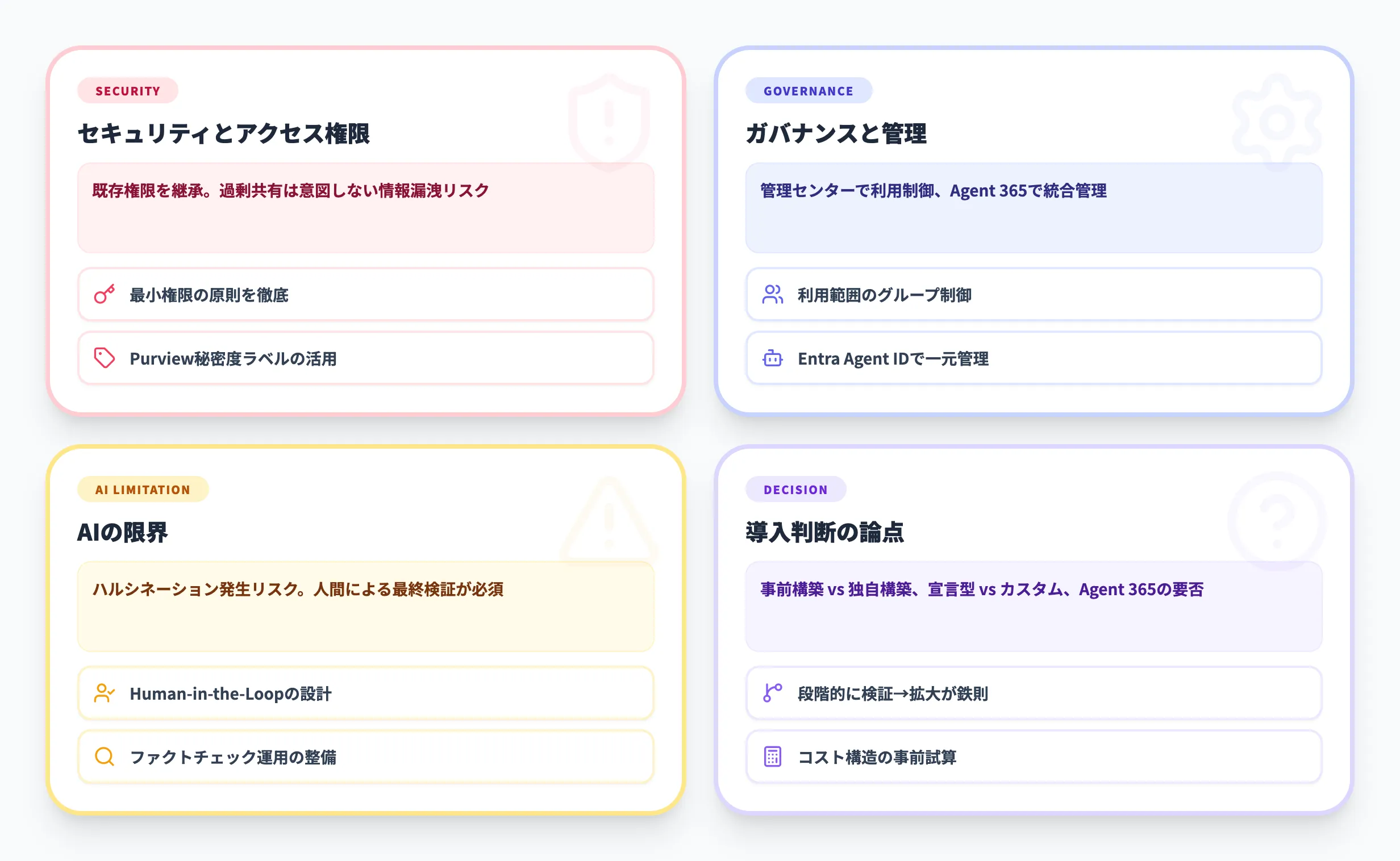Click the AI LIMITATION badge
This screenshot has height=861, width=1400.
pyautogui.click(x=143, y=489)
